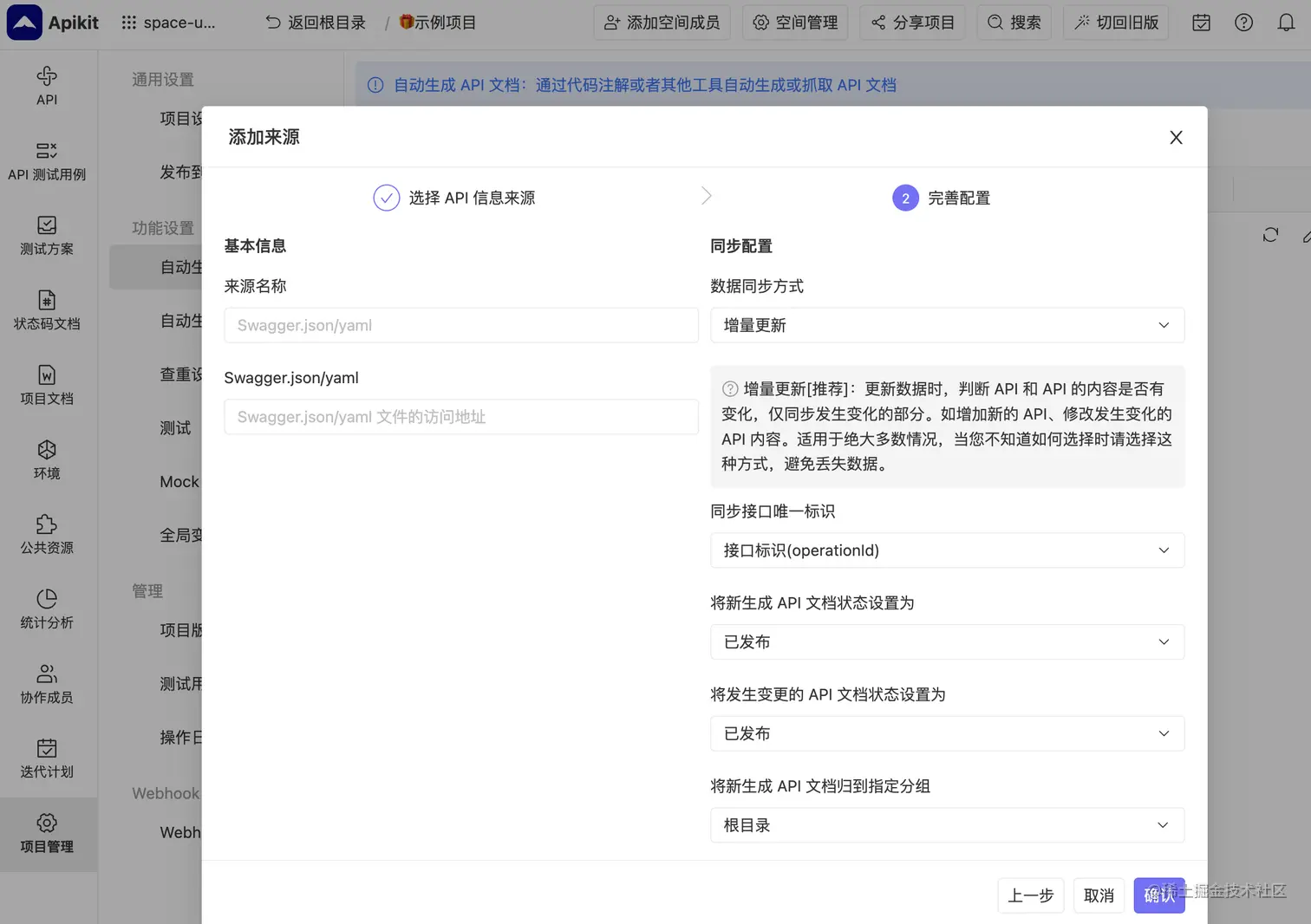This screenshot has width=1311, height=924.
Task: Open the space switcher grid icon
Action: click(x=129, y=23)
